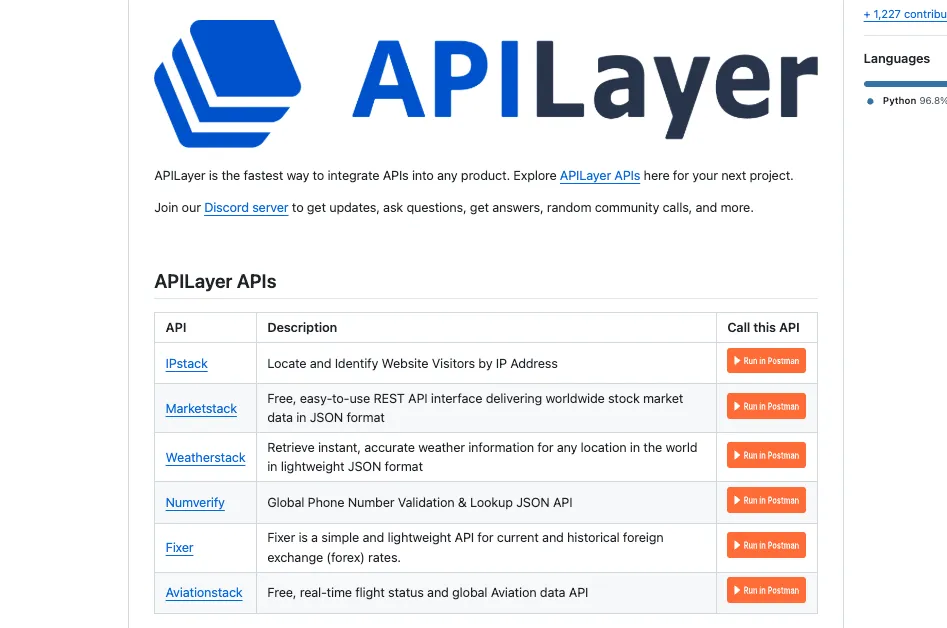Click the APILayer logo banner image
Screen dimensions: 947x628
click(x=486, y=83)
